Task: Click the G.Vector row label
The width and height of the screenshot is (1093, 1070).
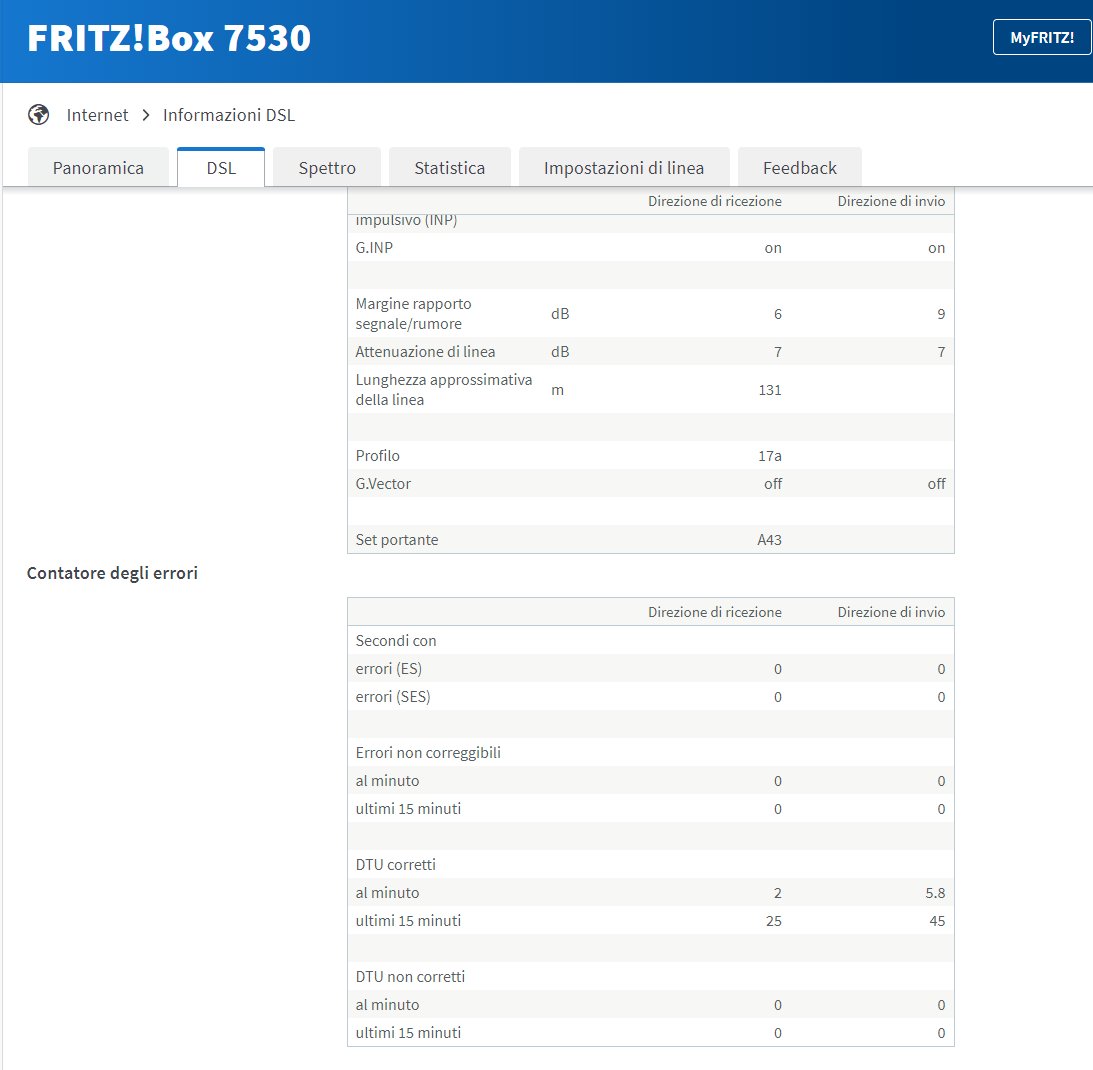Action: click(383, 483)
